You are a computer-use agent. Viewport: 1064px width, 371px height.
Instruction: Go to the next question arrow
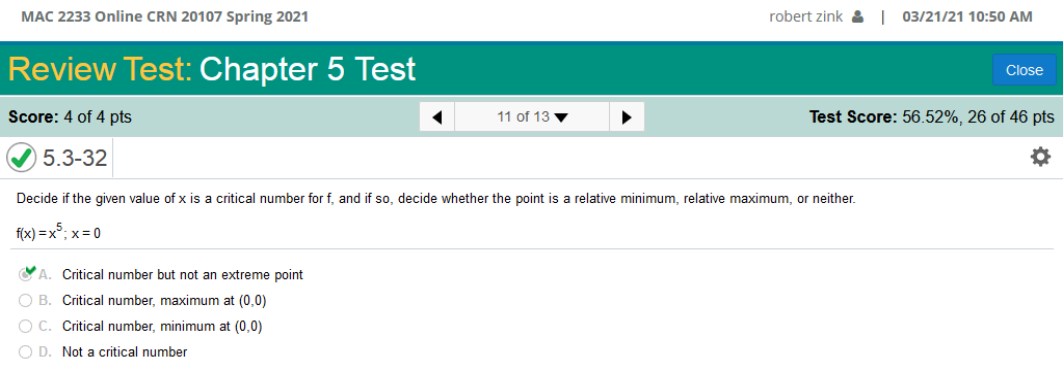click(x=626, y=117)
